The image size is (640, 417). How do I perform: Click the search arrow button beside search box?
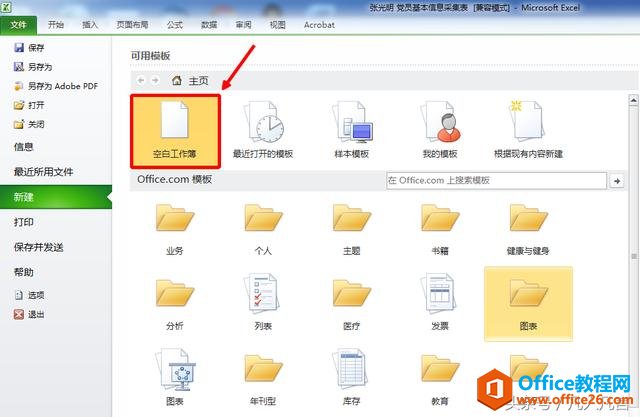[x=617, y=181]
